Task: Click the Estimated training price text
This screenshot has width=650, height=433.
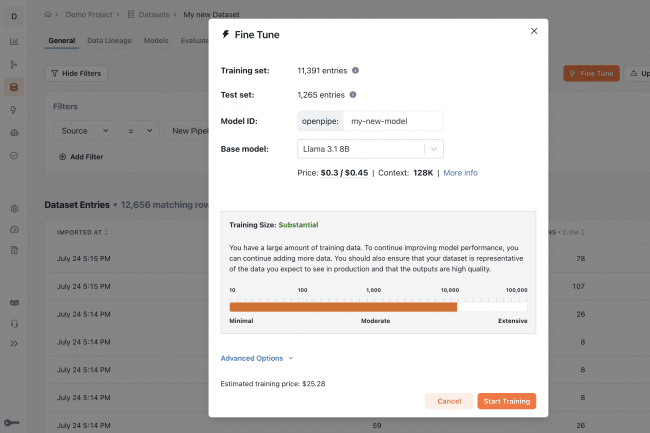Action: [273, 384]
